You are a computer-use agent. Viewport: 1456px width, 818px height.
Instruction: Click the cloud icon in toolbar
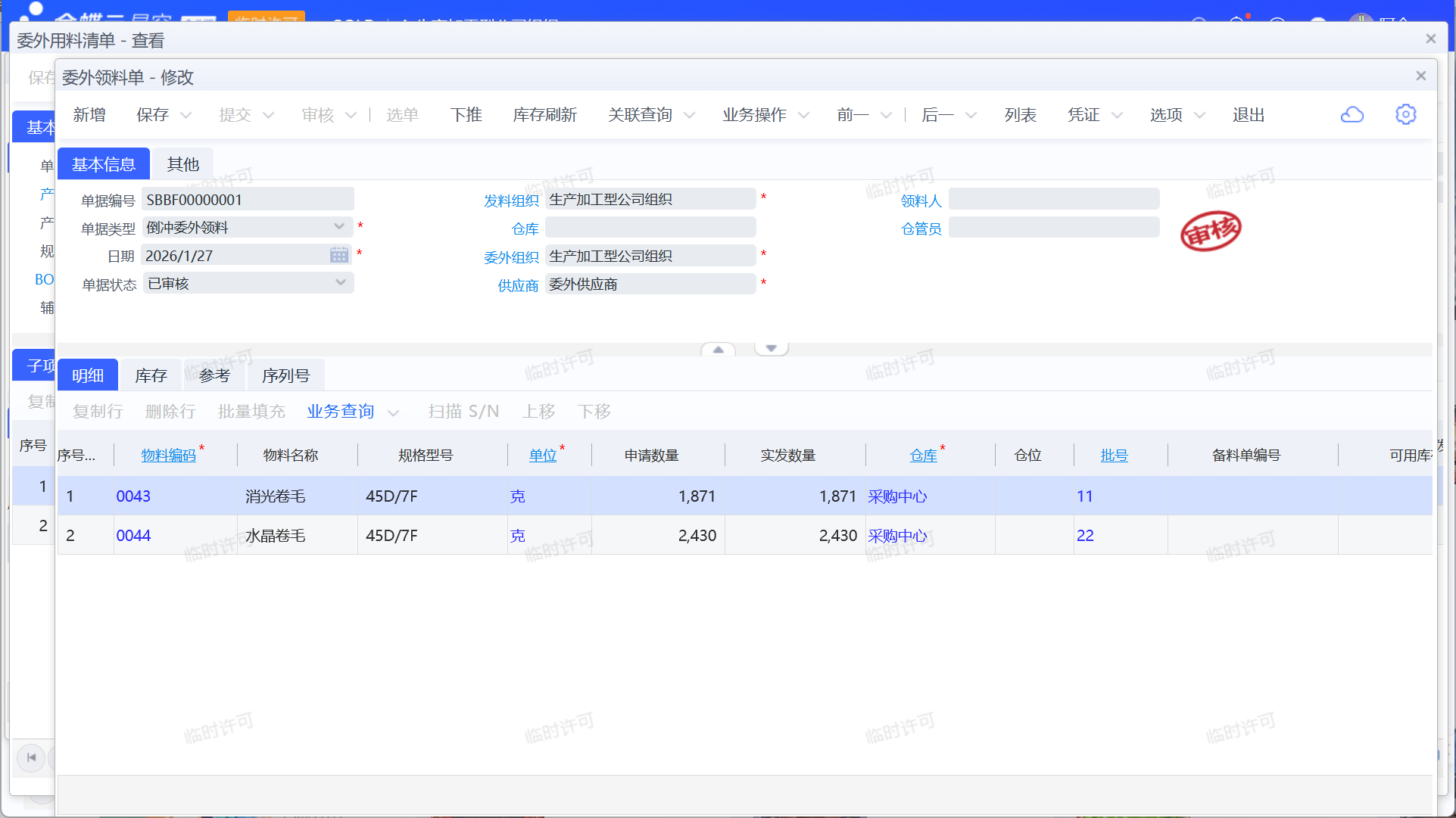pyautogui.click(x=1352, y=115)
